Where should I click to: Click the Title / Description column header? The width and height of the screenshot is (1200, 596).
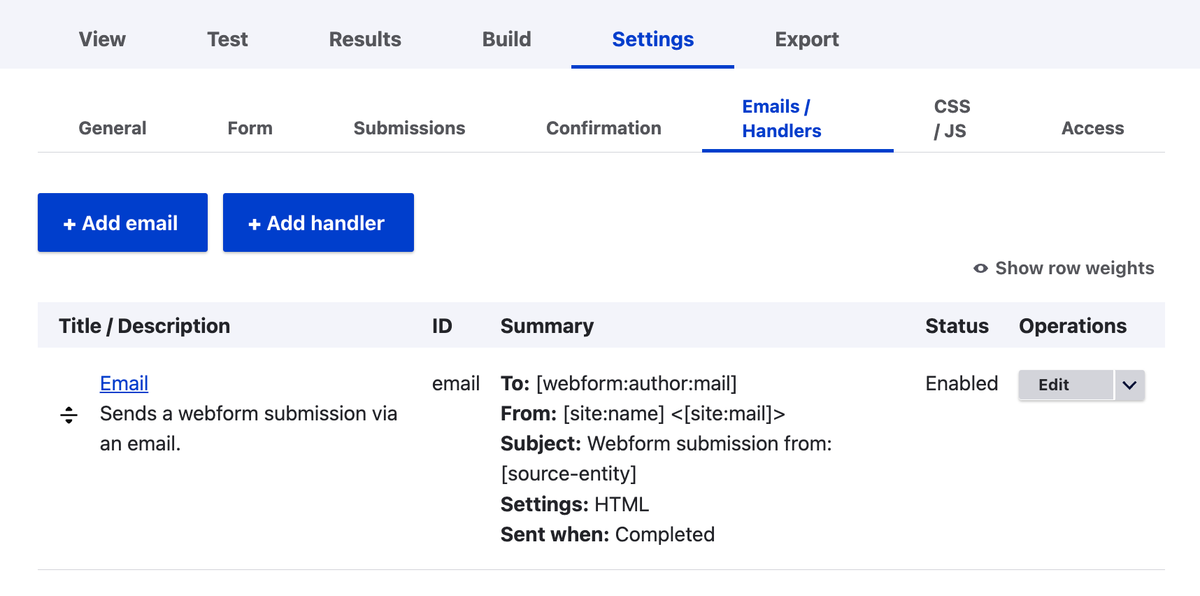[144, 326]
